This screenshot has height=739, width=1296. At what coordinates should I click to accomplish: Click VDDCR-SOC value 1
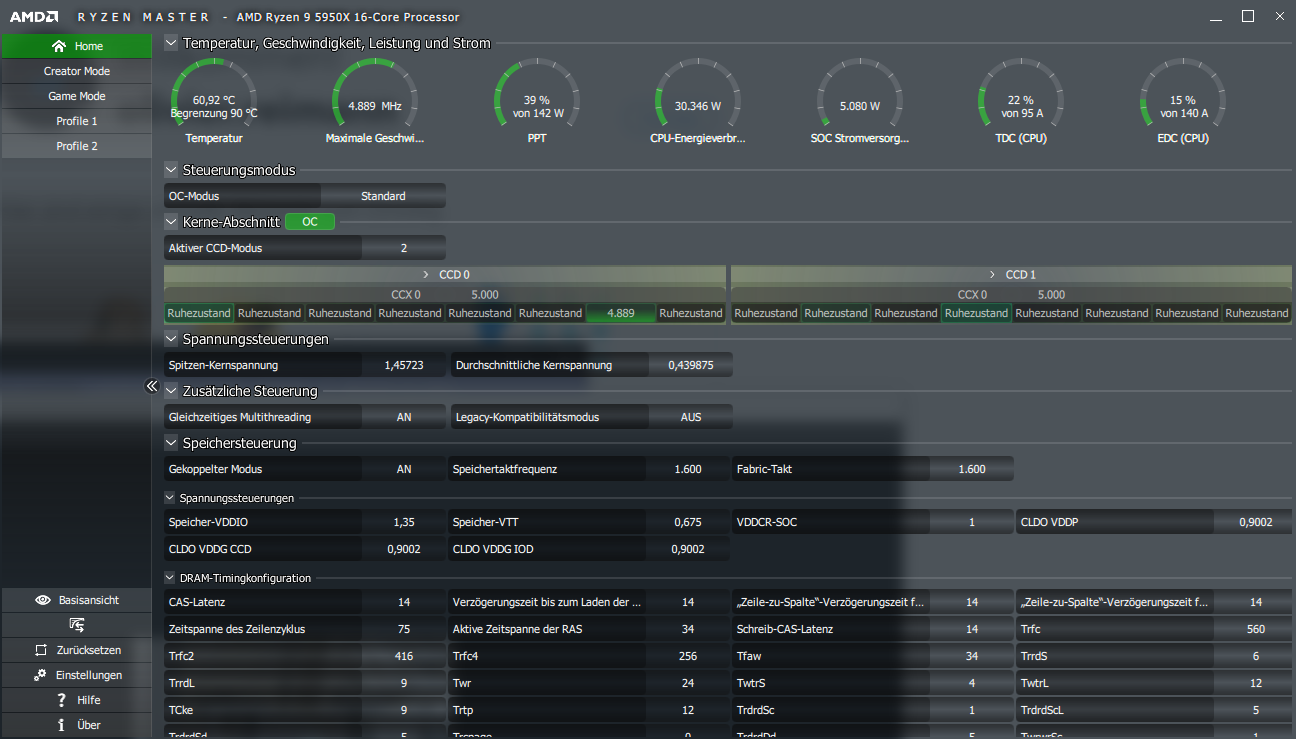[972, 522]
